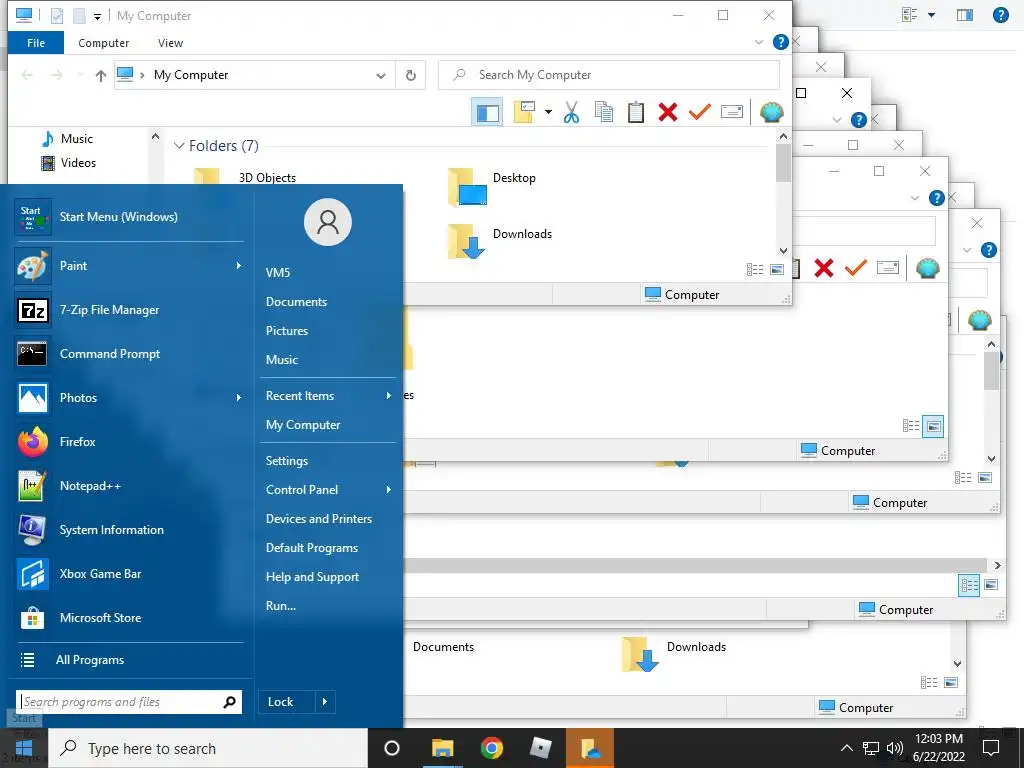Click the Search My Computer field

tap(609, 75)
